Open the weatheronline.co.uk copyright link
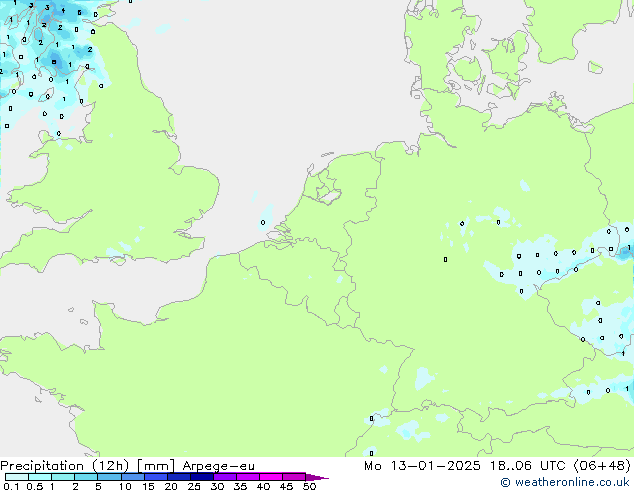The height and width of the screenshot is (490, 634). 565,482
